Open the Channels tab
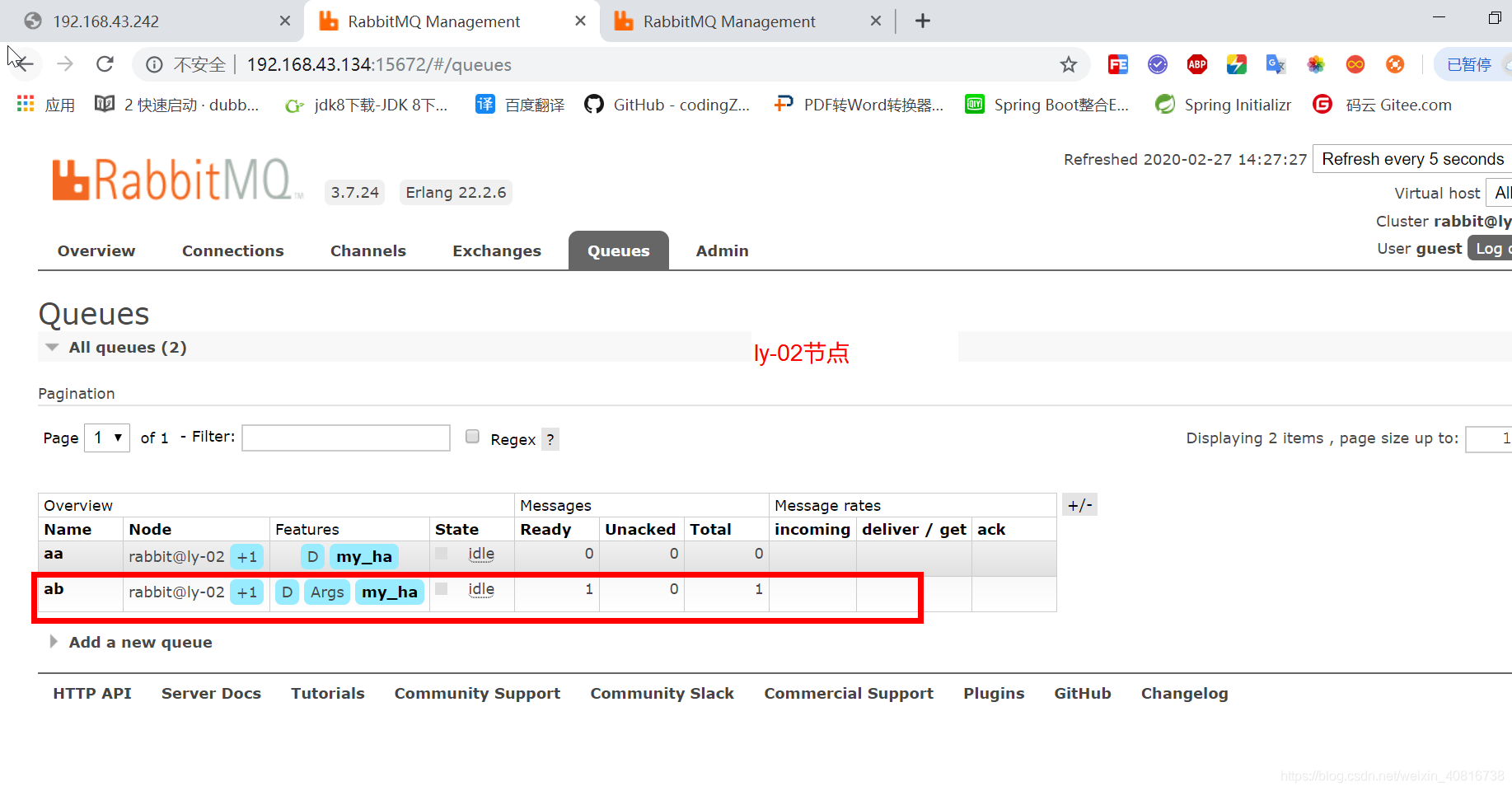Image resolution: width=1512 pixels, height=791 pixels. (368, 250)
